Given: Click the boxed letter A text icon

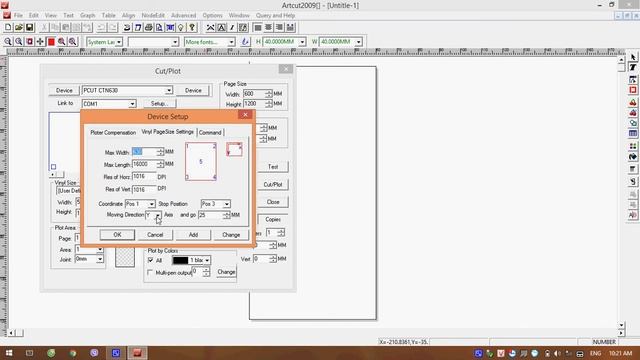Looking at the screenshot, I should [x=221, y=27].
